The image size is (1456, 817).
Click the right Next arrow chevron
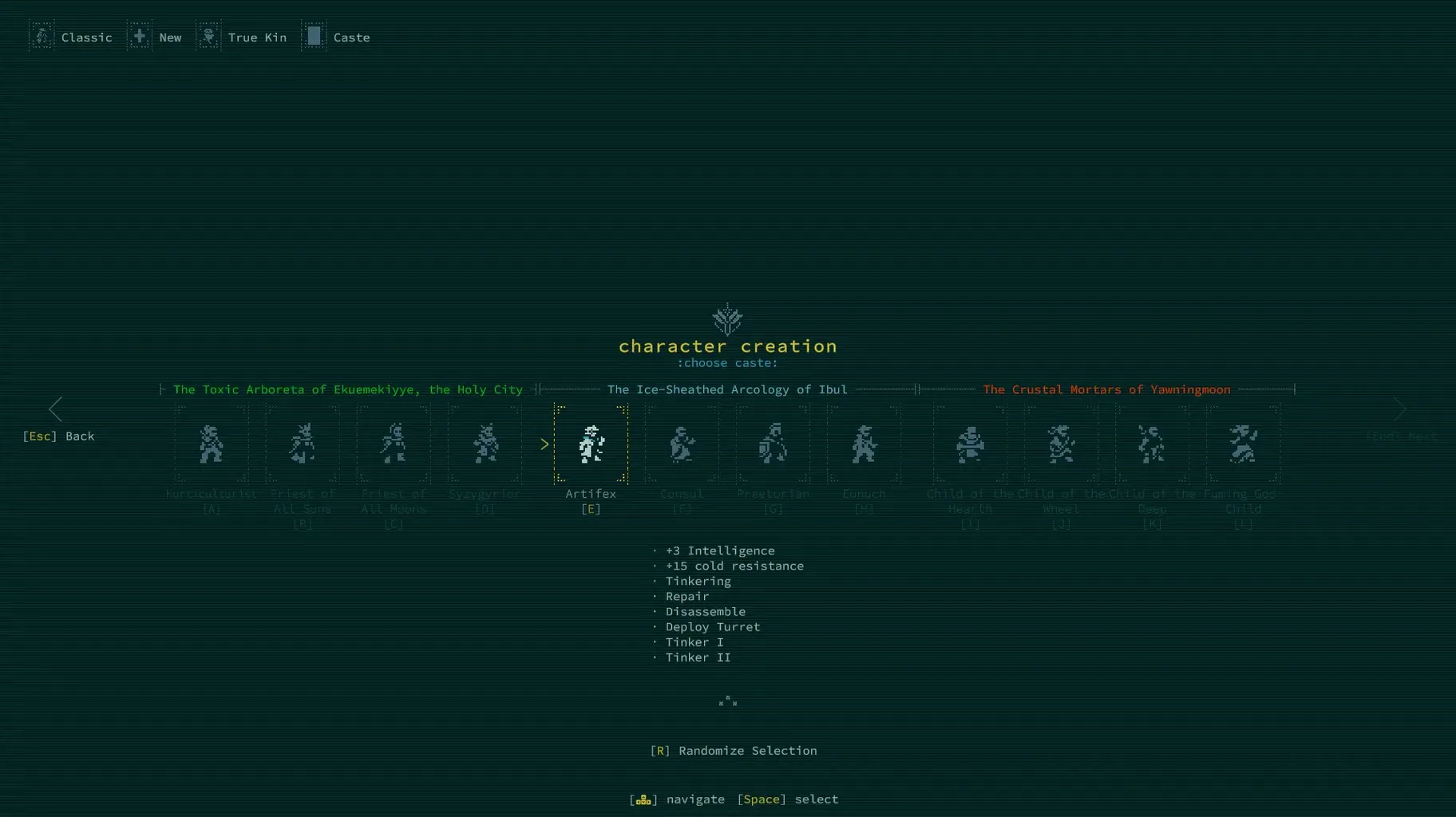tap(1400, 409)
